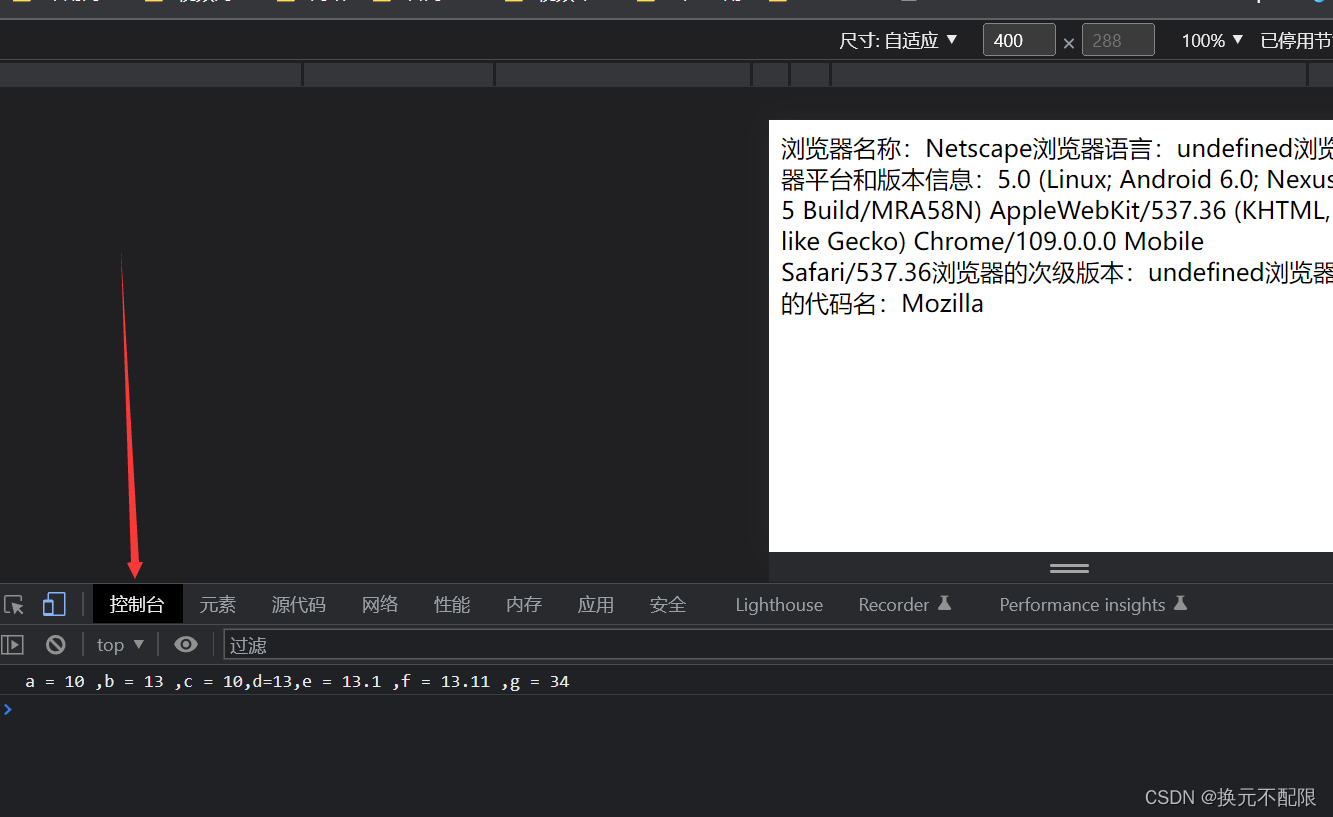
Task: Create a live expression via eye icon
Action: coord(186,644)
